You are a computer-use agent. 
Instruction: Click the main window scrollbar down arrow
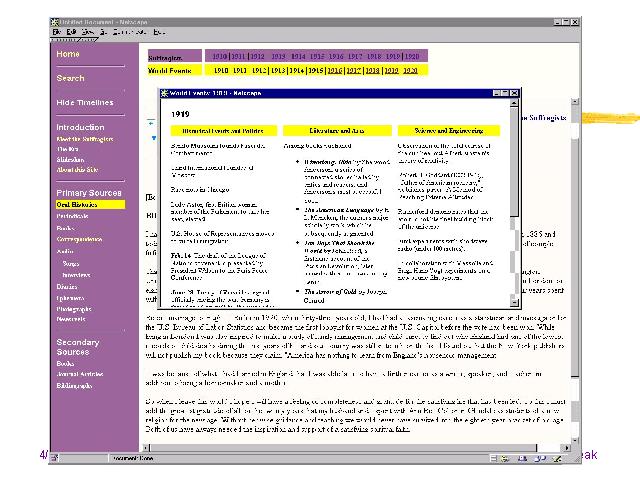point(575,440)
